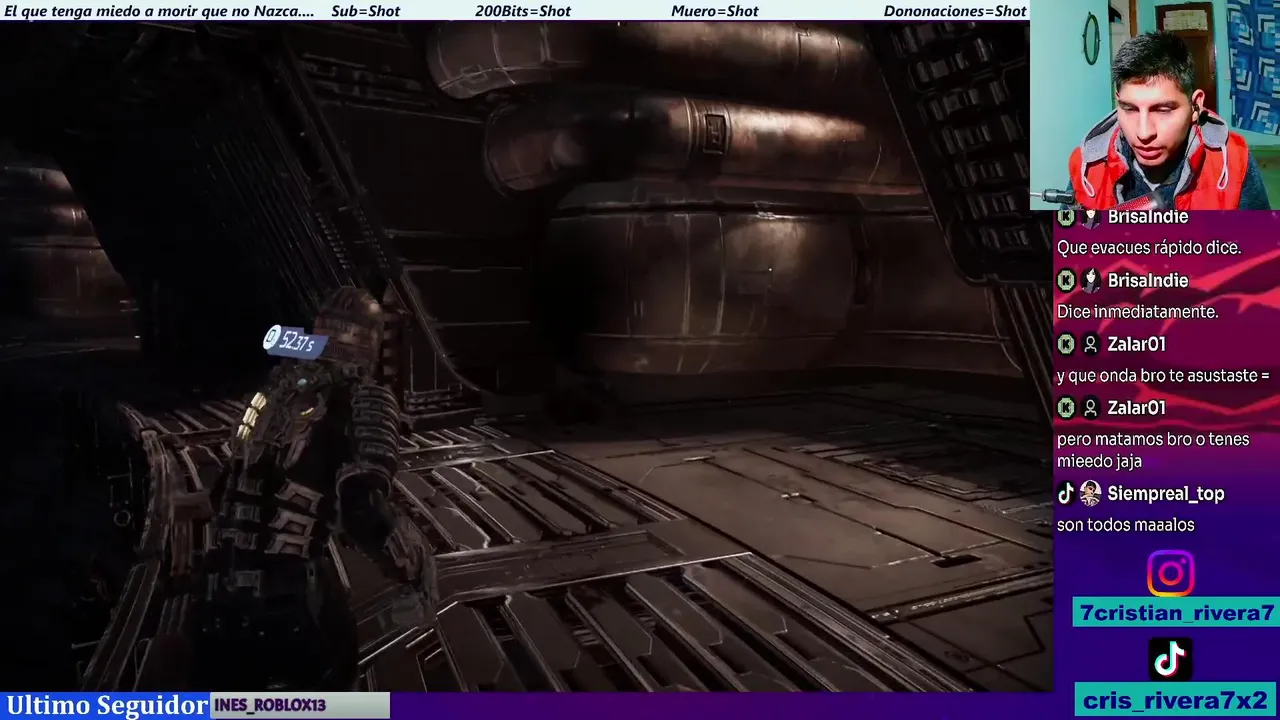Click username Zalar01 above 'pero matamos bro'
The width and height of the screenshot is (1280, 720).
coord(1137,408)
